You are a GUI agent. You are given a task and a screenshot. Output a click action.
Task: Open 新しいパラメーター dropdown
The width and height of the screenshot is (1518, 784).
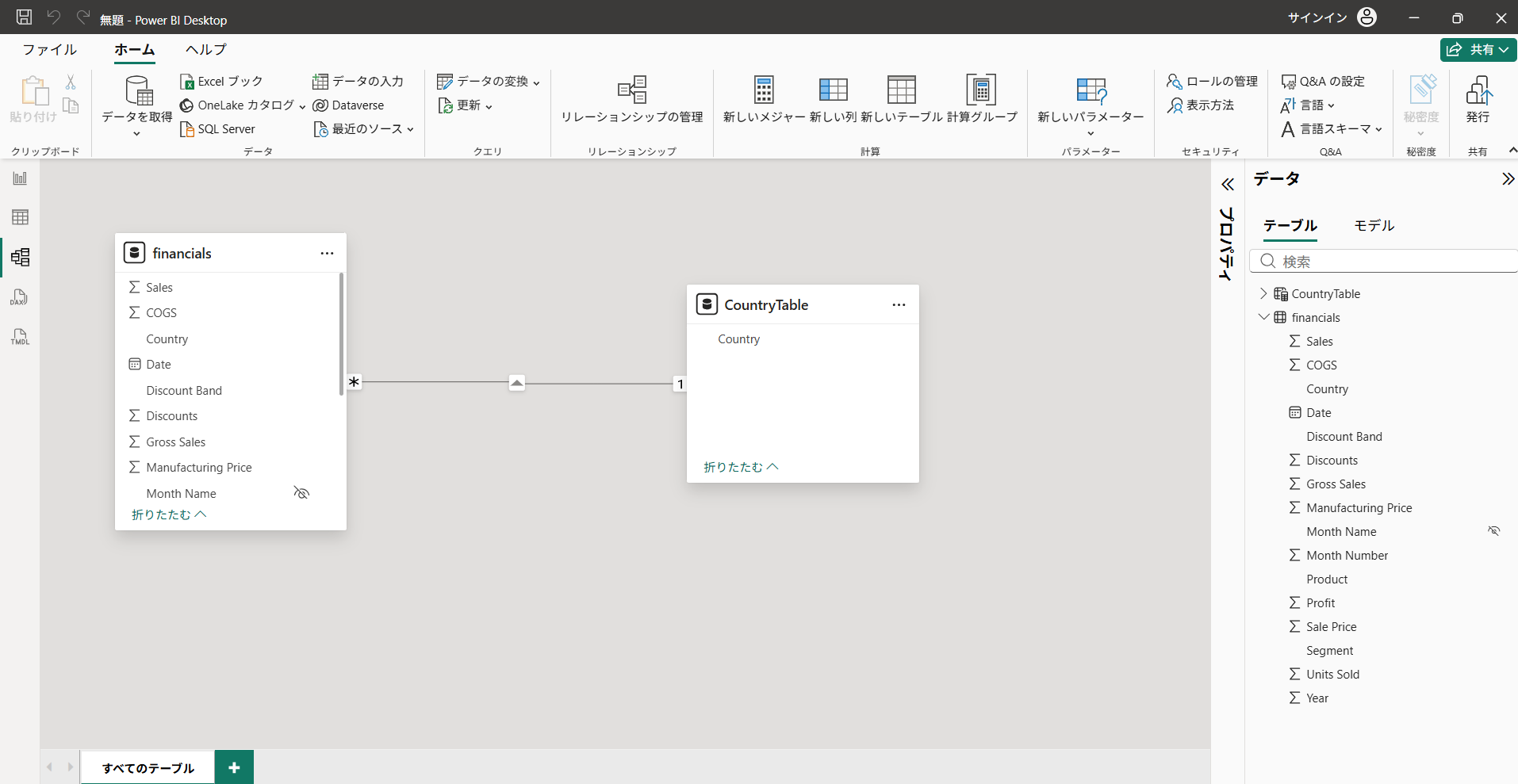(1091, 105)
